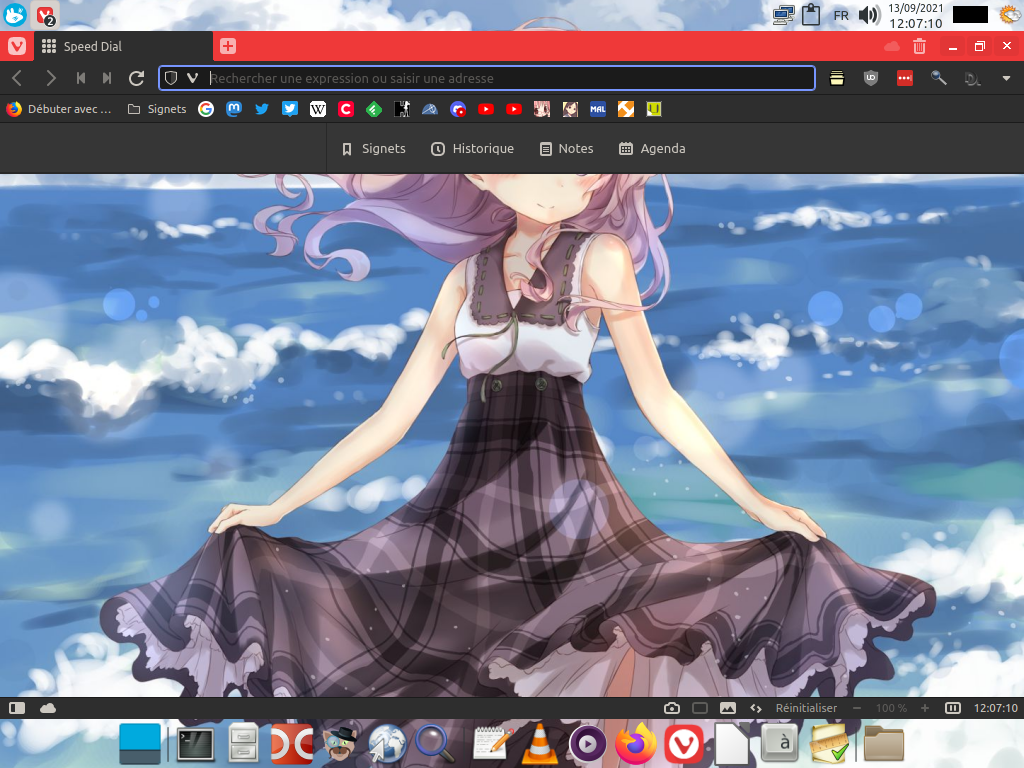Click the fast forward navigation button
The height and width of the screenshot is (768, 1024).
tap(107, 78)
